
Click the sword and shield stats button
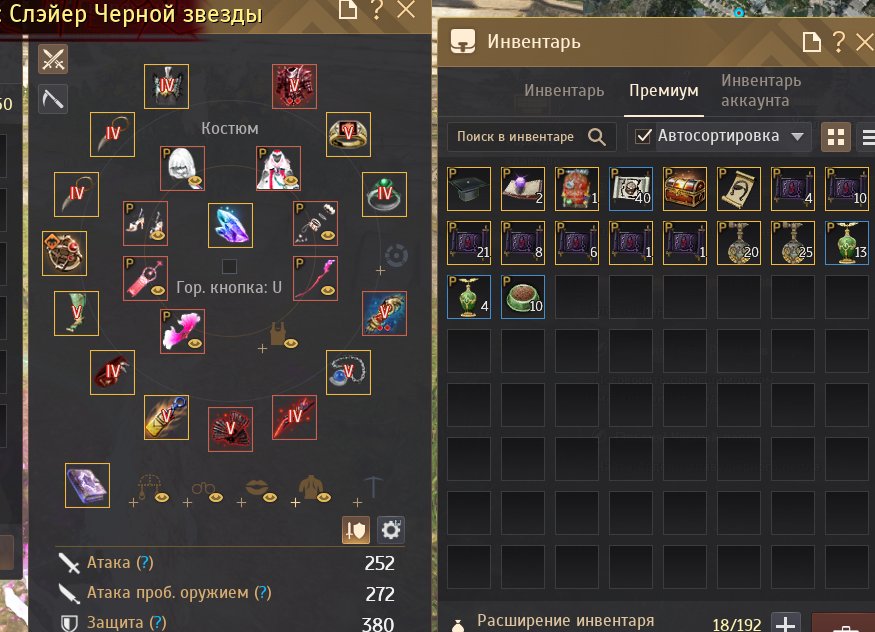pos(355,529)
